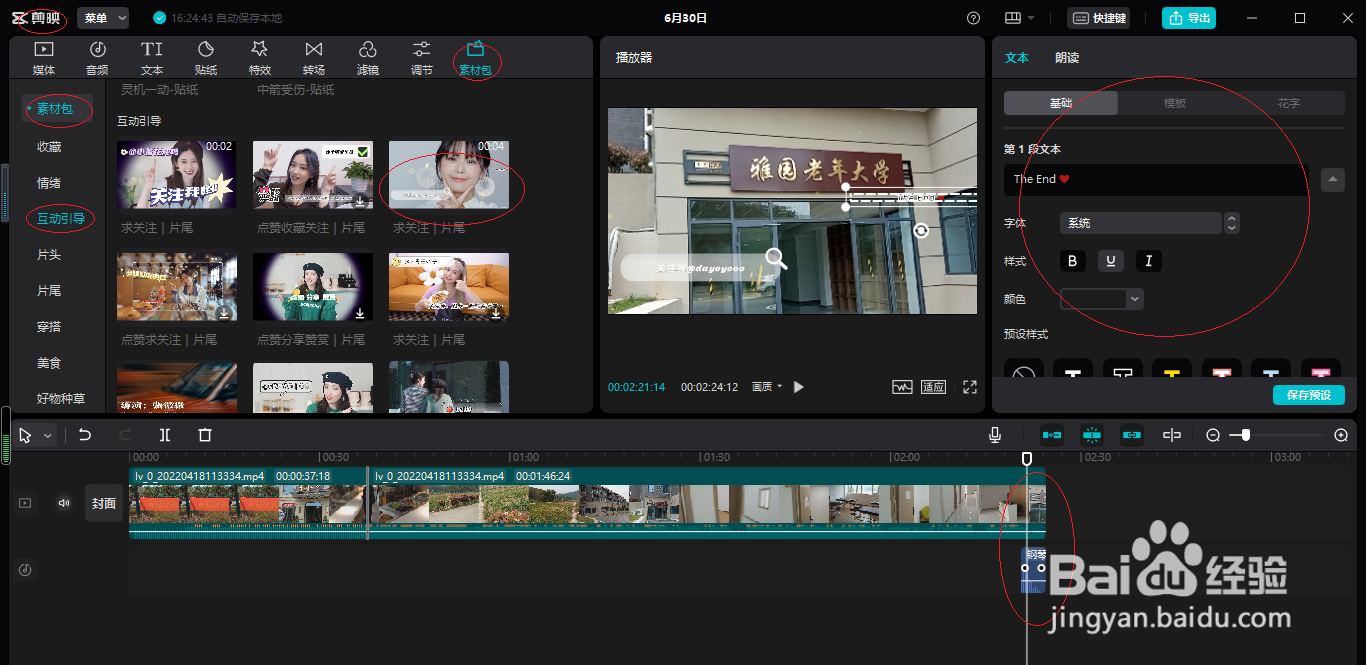Collapse the 素材包 sidebar category
This screenshot has height=665, width=1366.
55,109
